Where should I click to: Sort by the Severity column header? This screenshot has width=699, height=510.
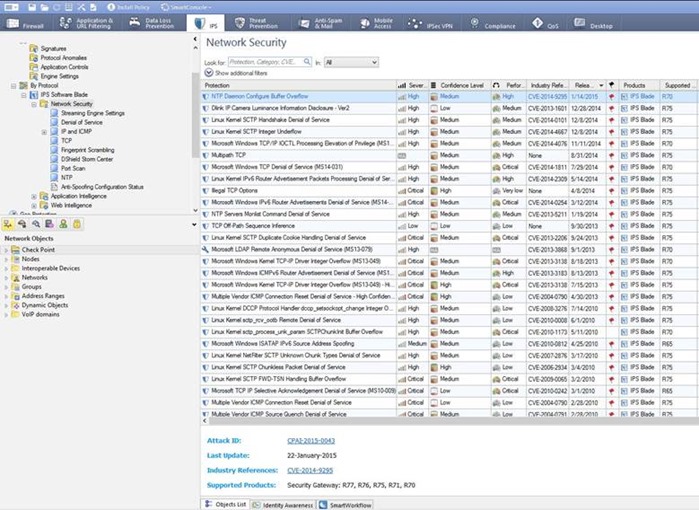[412, 85]
